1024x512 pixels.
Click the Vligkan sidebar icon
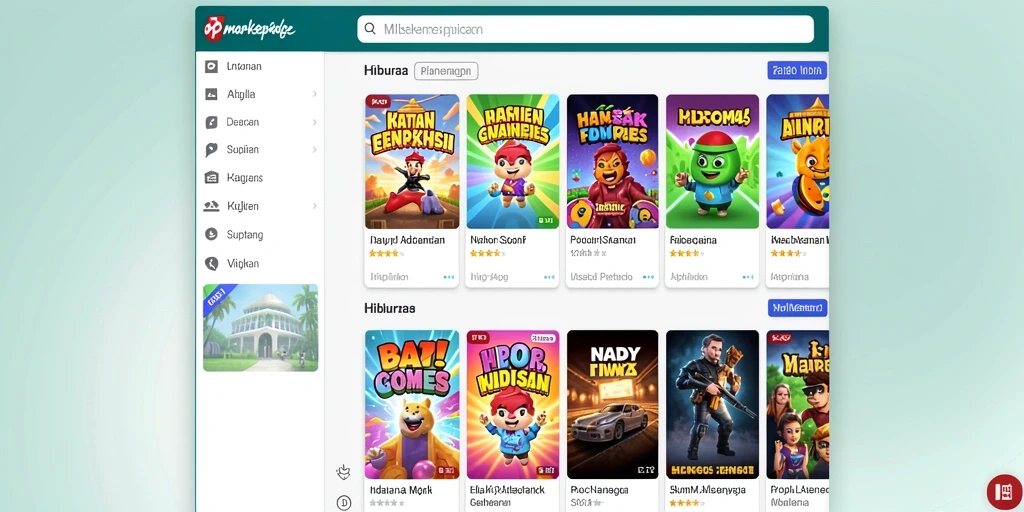coord(211,264)
